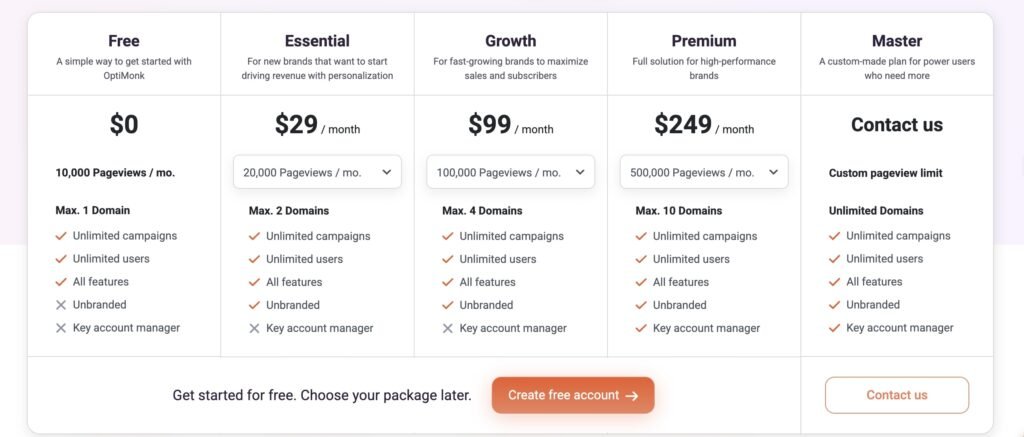Click X icon next to Key account manager in Free
1024x437 pixels.
(x=61, y=328)
